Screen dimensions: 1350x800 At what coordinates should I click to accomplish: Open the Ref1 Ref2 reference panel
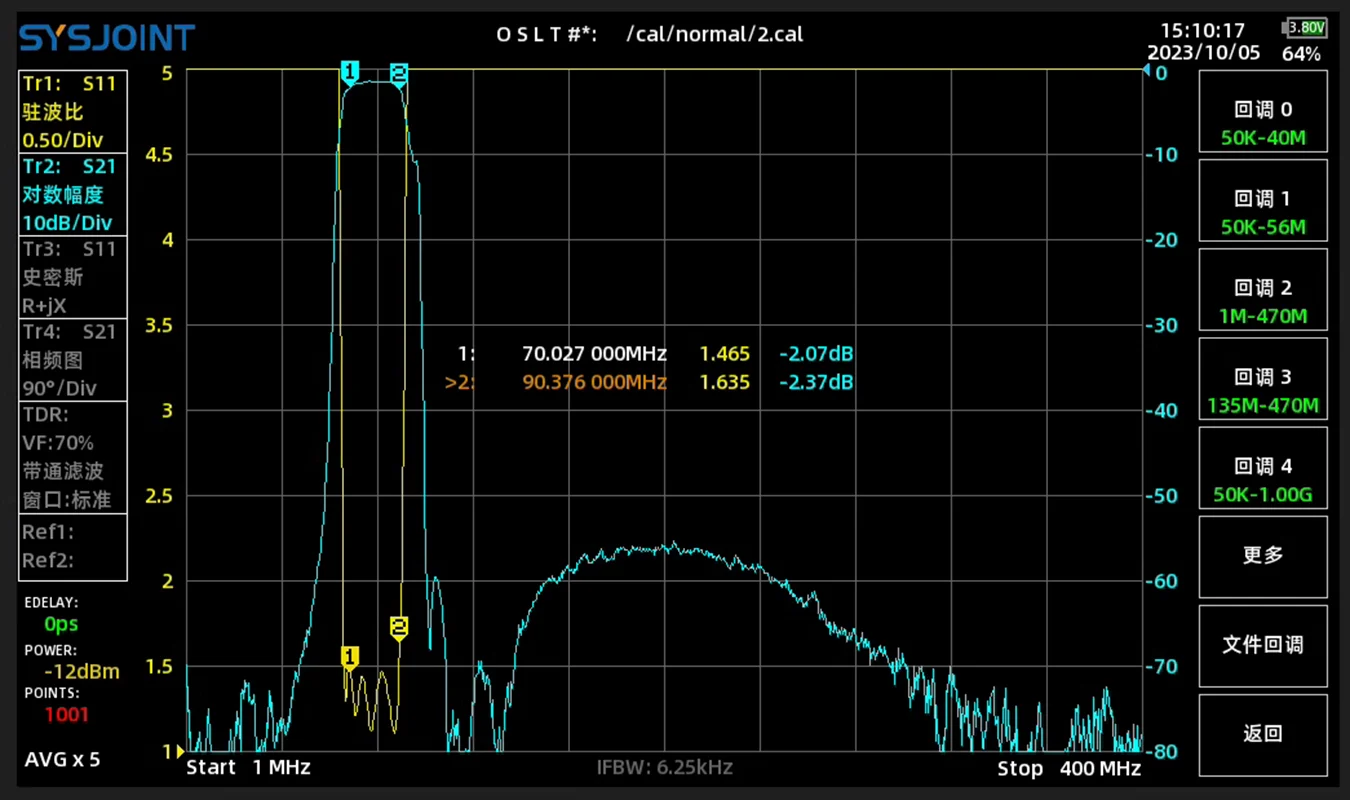coord(73,546)
